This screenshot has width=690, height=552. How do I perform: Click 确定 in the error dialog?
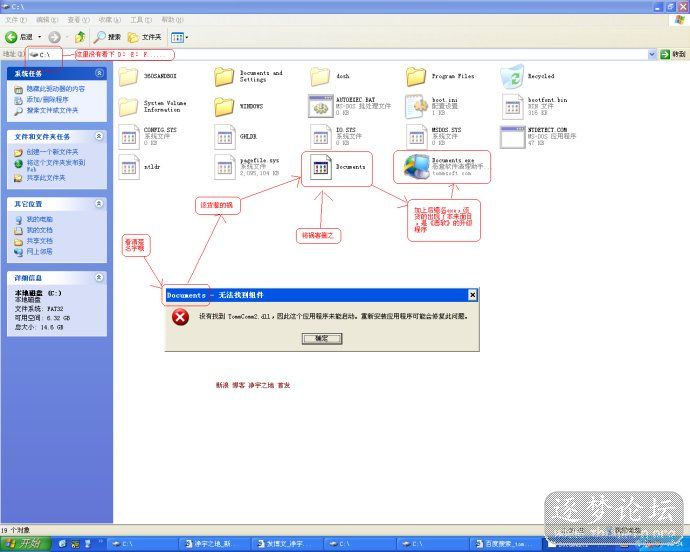(322, 338)
